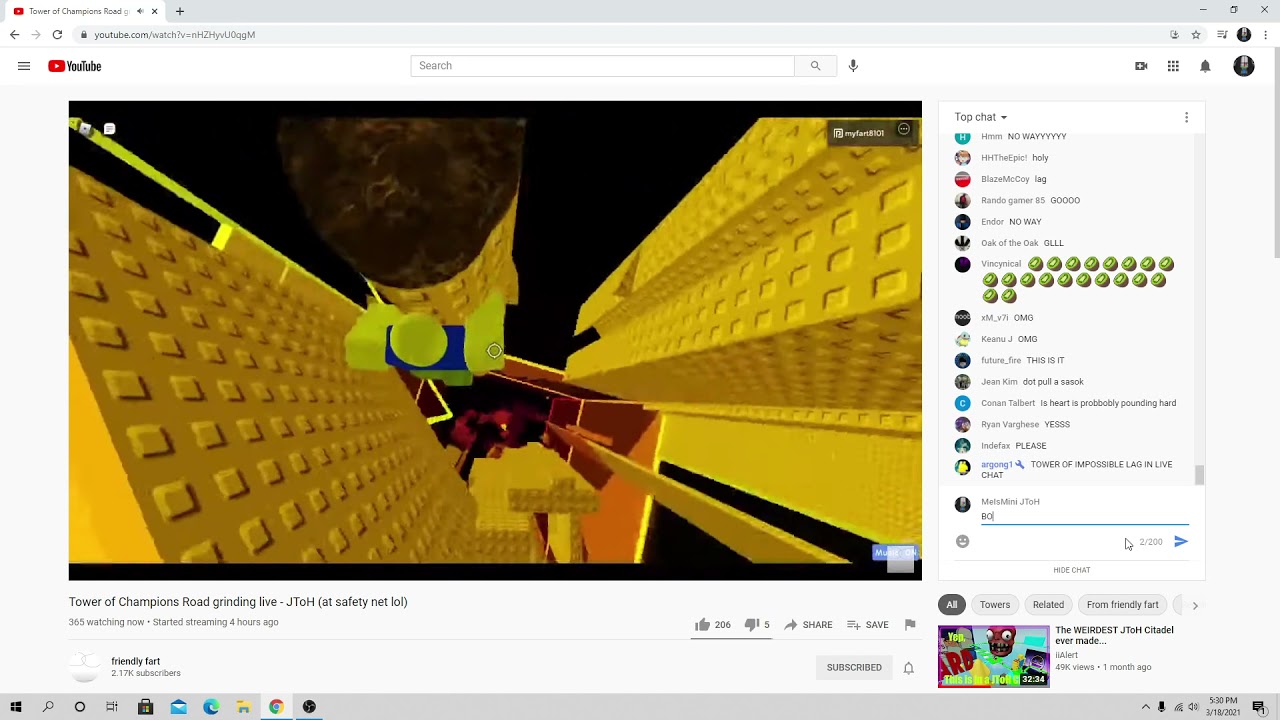The image size is (1280, 720).
Task: Open a new Chrome tab
Action: (180, 11)
